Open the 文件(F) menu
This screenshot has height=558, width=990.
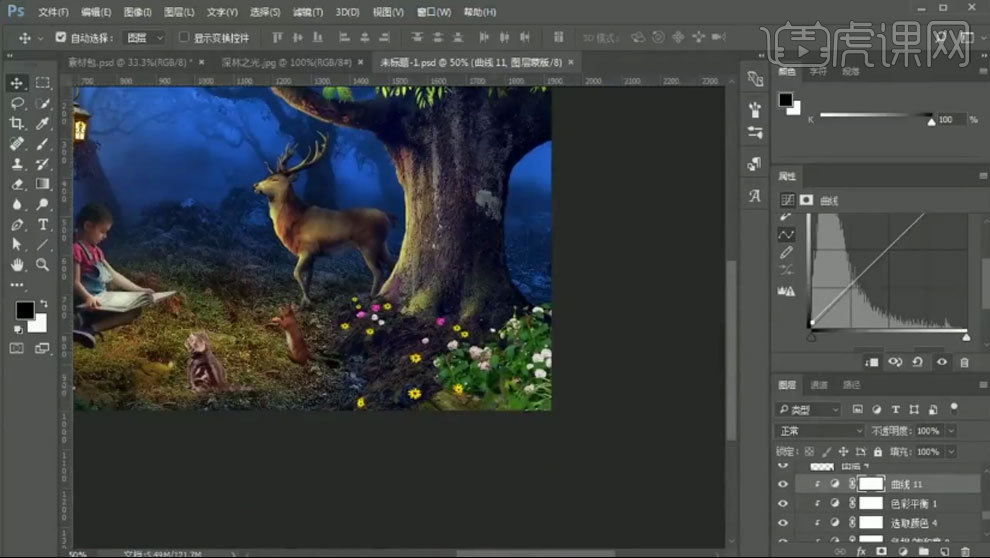(53, 12)
